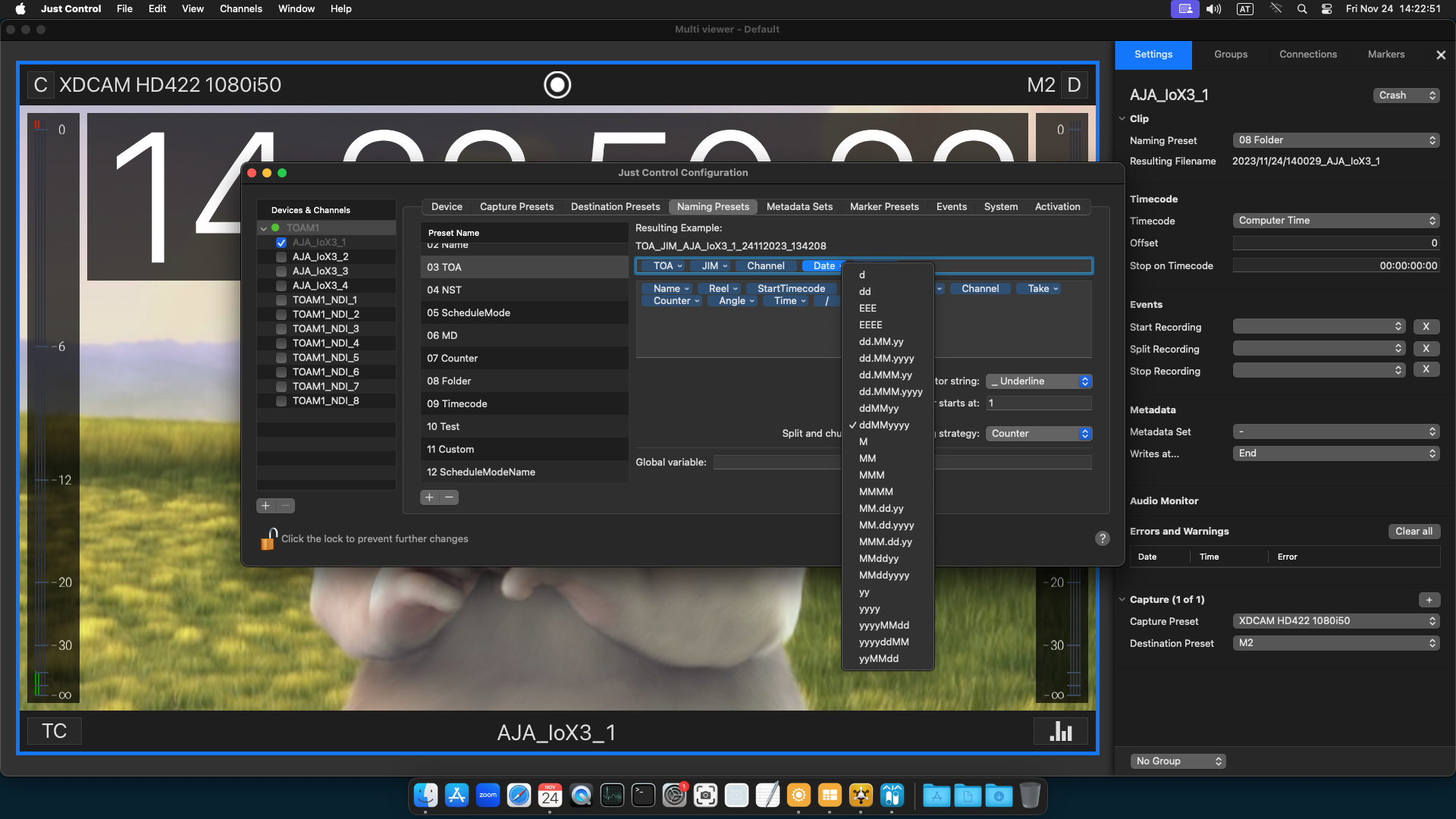1456x819 pixels.
Task: Open AJA Control Panel in dock
Action: [892, 795]
